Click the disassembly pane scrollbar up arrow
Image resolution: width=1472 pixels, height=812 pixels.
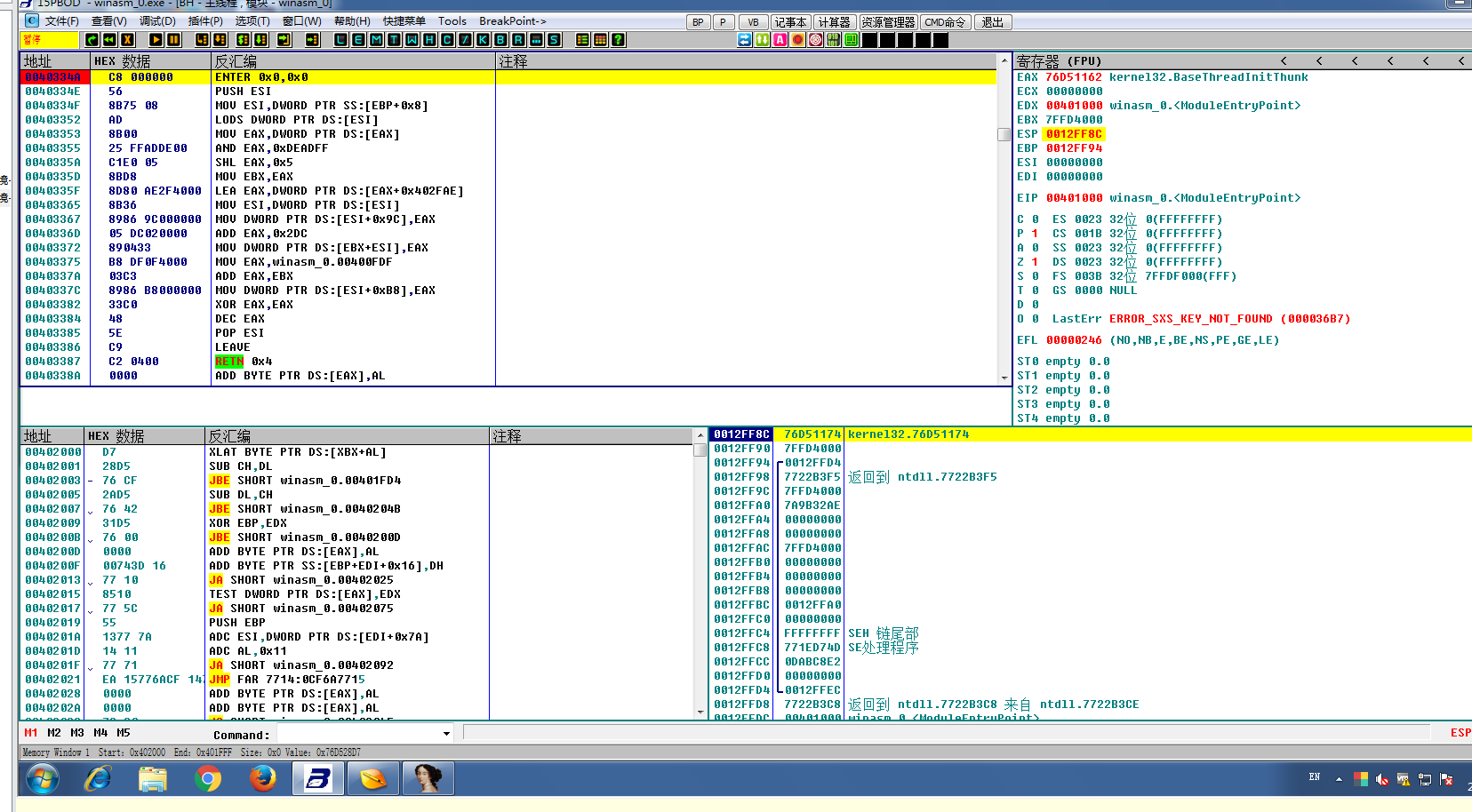(1004, 61)
